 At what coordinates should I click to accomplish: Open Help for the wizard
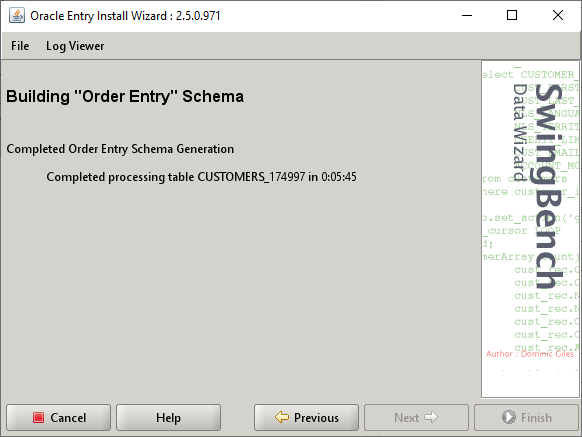[x=169, y=418]
